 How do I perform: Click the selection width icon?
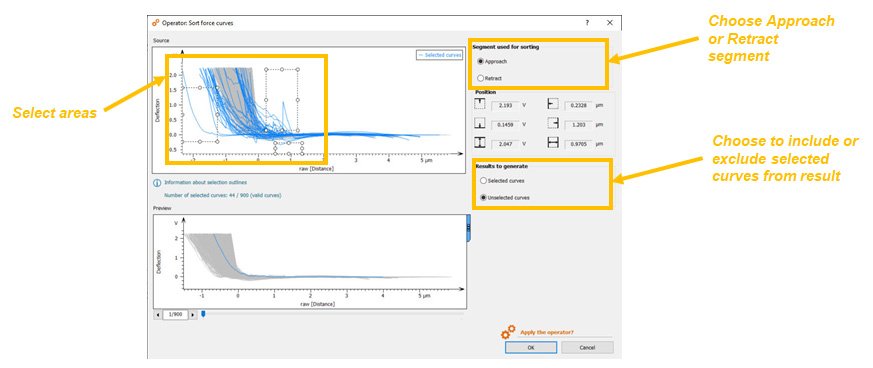point(553,143)
